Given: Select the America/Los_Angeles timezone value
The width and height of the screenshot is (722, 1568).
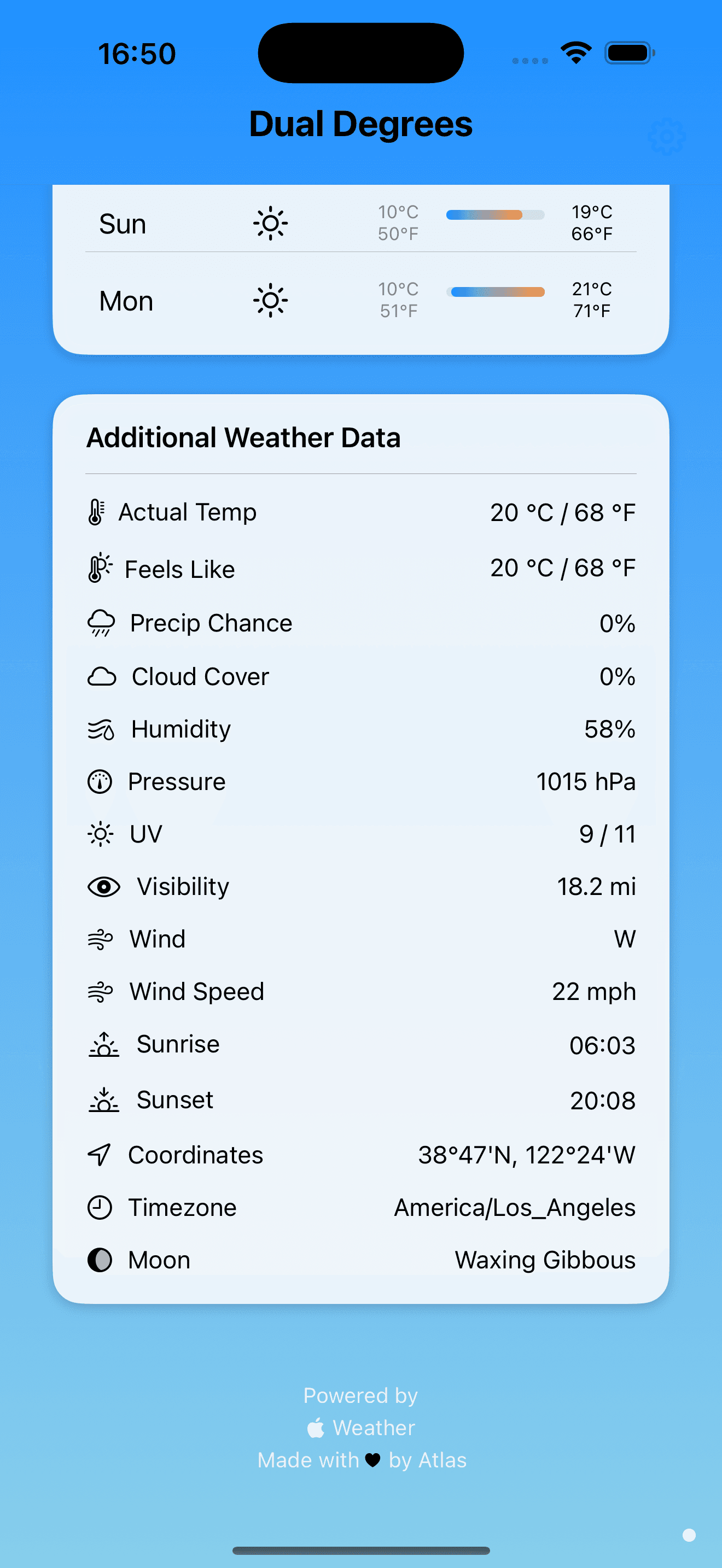Looking at the screenshot, I should pyautogui.click(x=515, y=1208).
